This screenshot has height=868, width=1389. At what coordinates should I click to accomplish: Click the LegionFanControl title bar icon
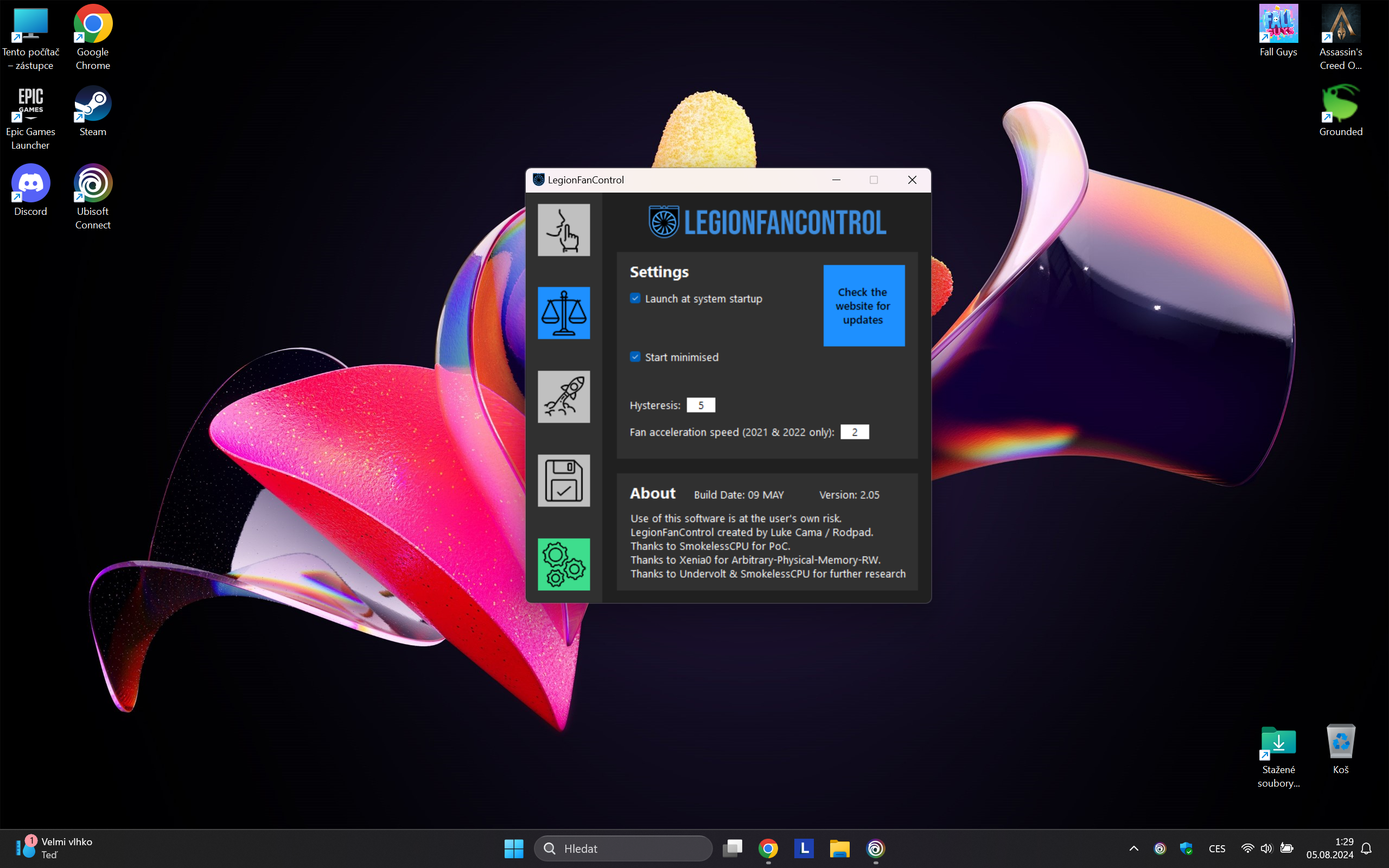(x=538, y=180)
